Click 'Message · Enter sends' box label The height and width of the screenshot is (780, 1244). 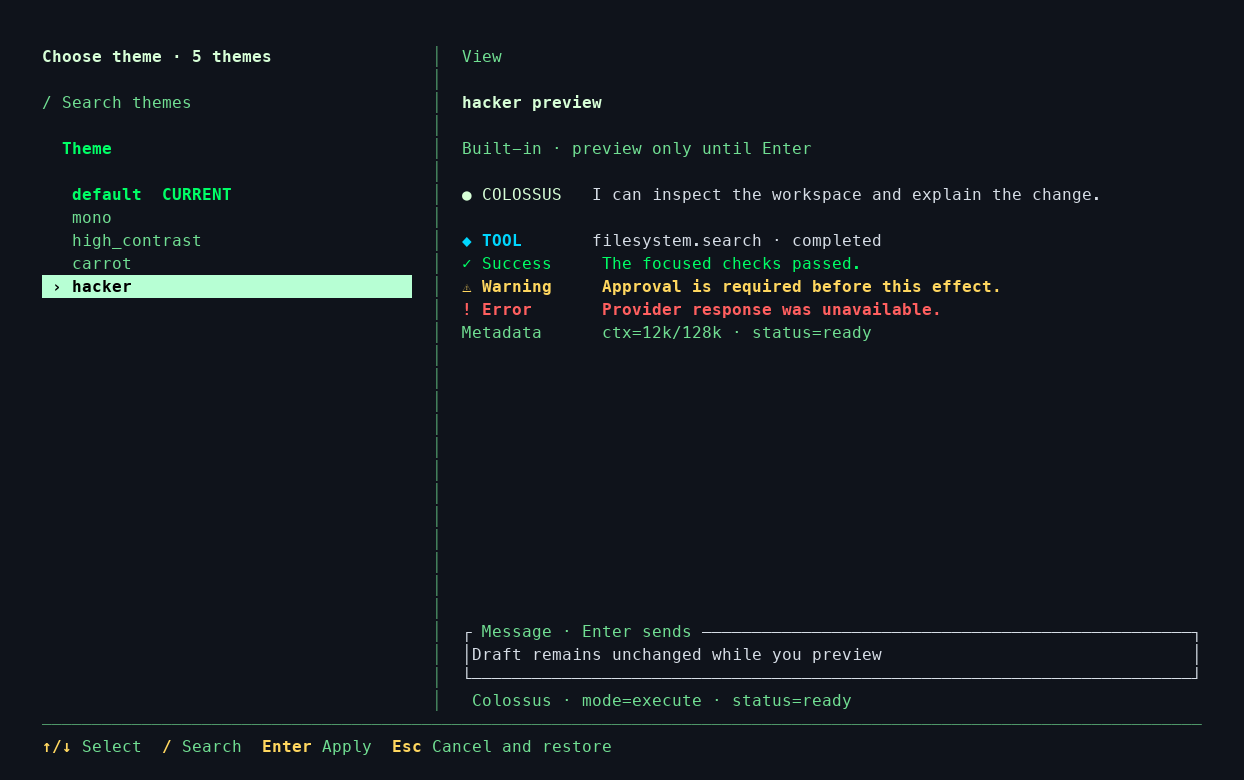pos(587,632)
